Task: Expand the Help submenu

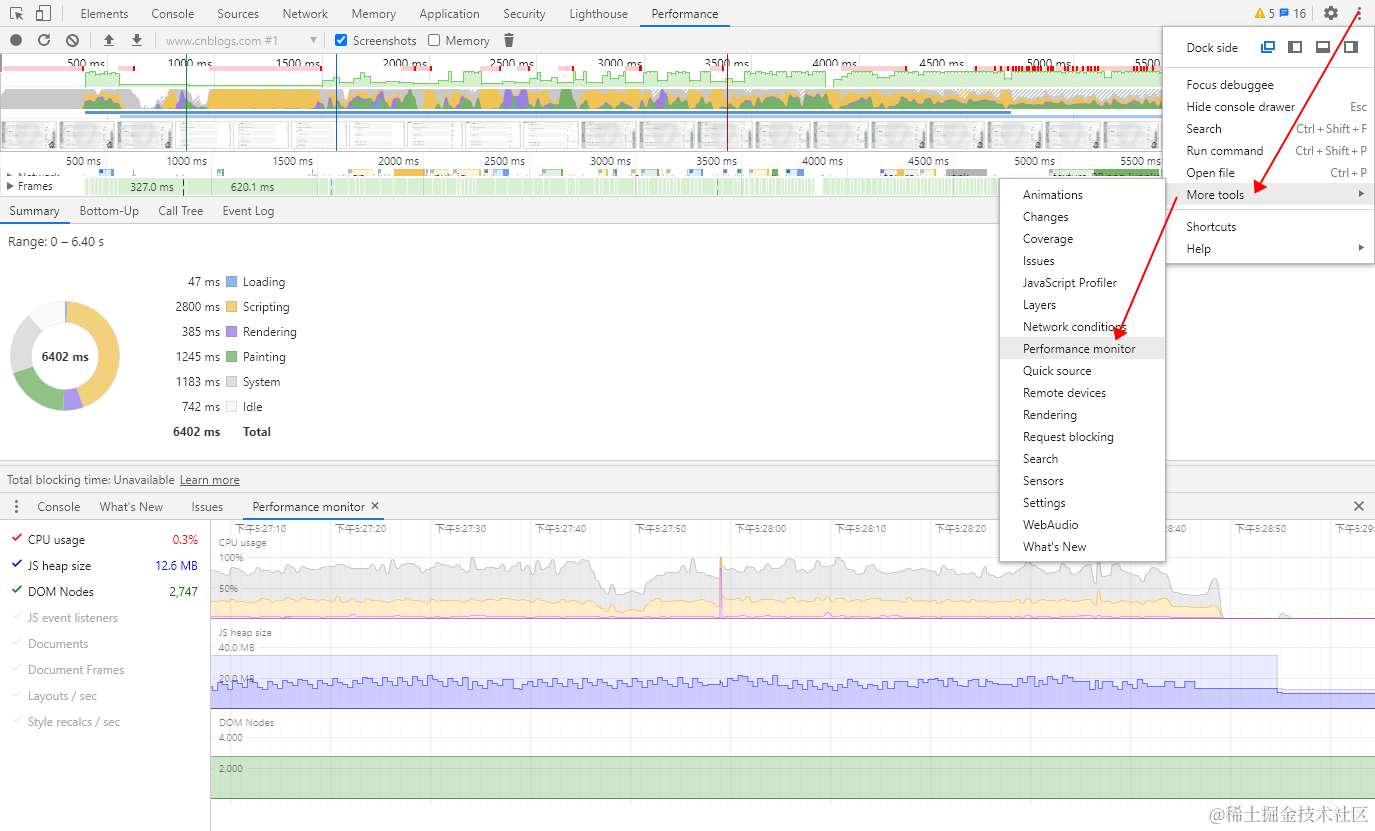Action: coord(1270,249)
